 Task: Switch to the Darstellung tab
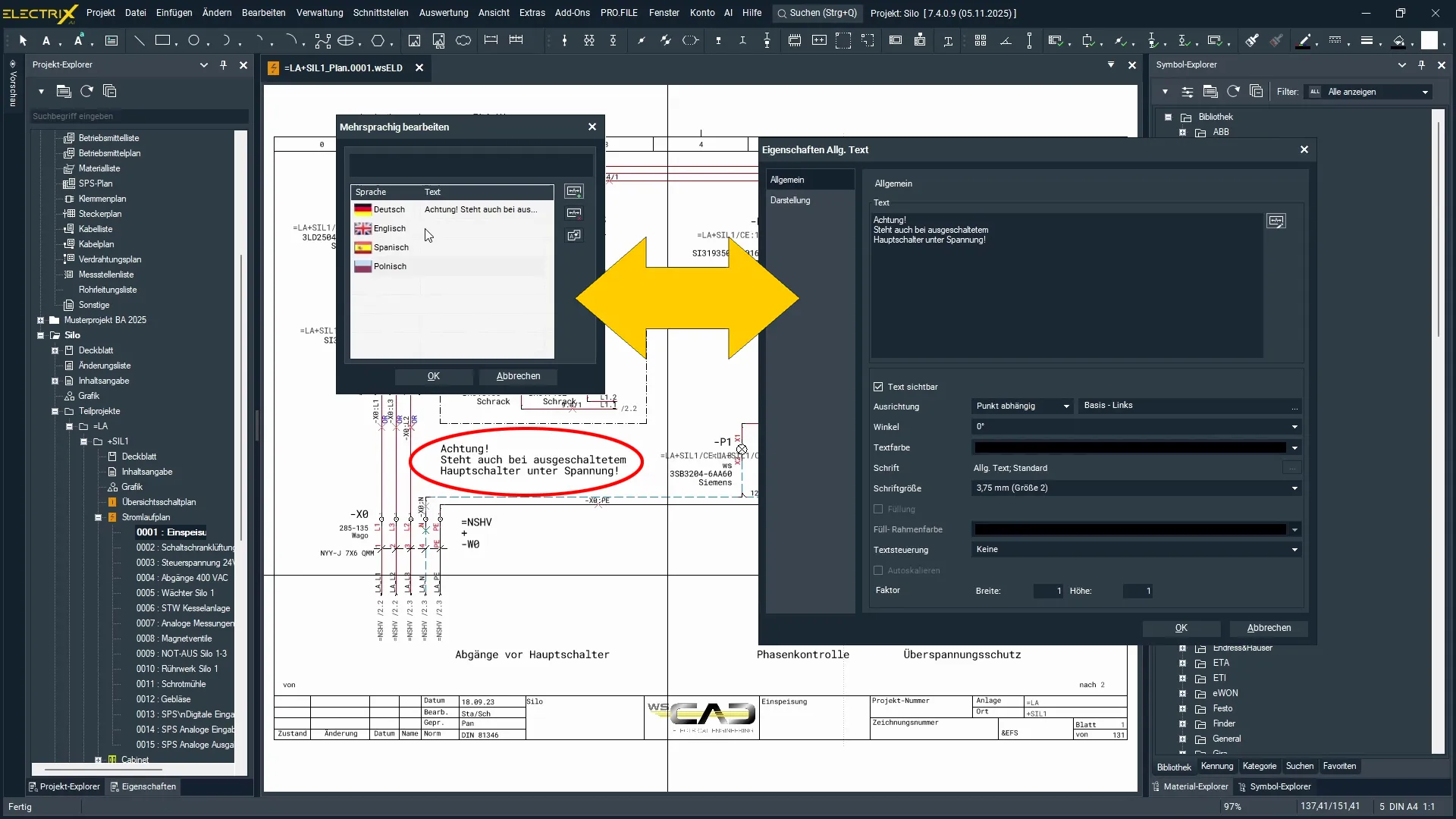point(790,200)
